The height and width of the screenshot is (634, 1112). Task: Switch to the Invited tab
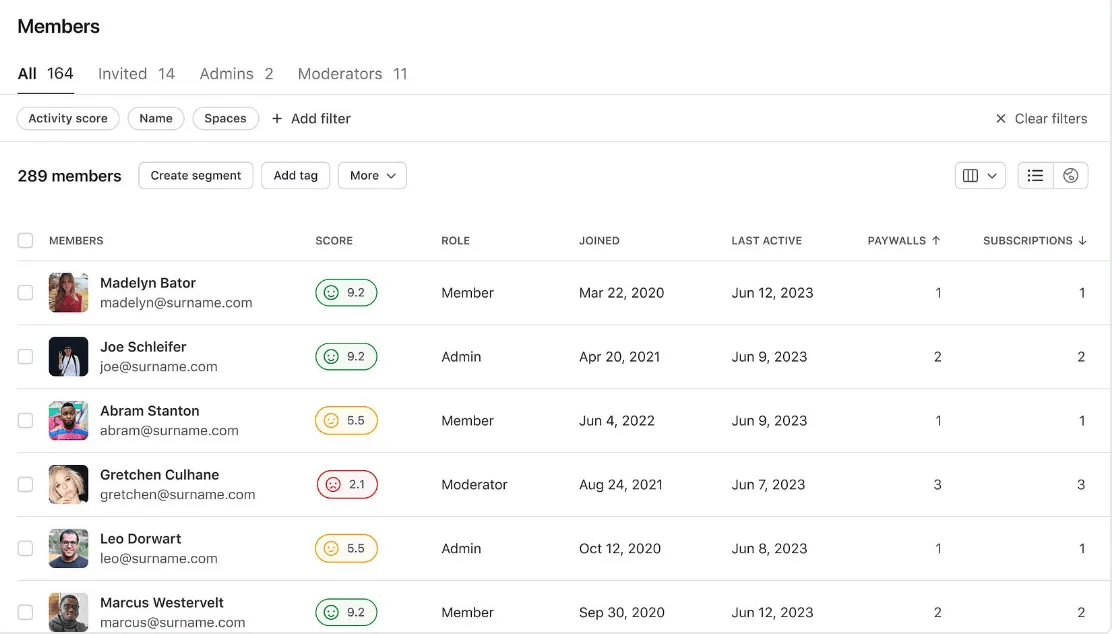point(136,74)
